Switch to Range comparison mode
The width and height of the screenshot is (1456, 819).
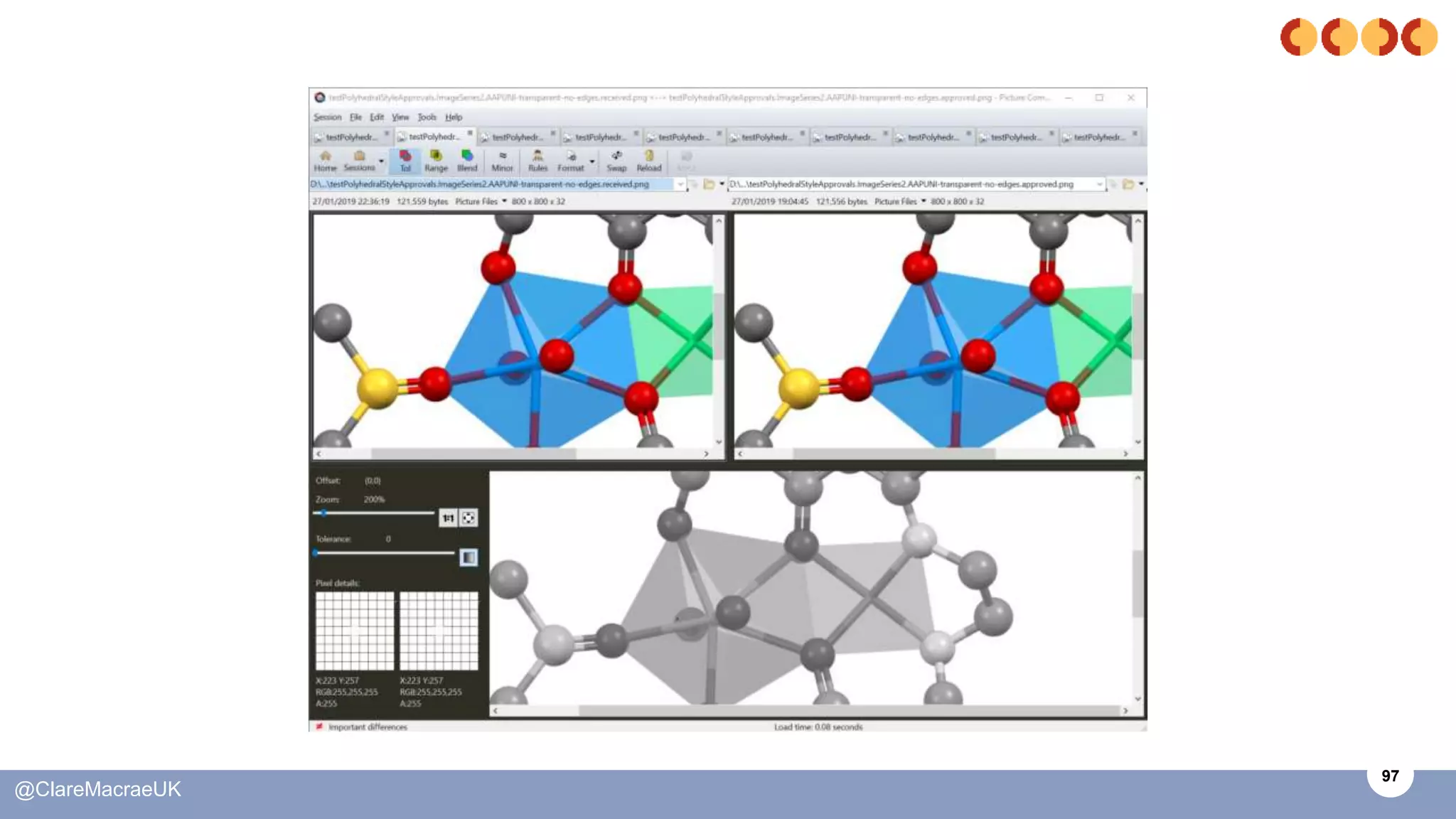tap(436, 161)
